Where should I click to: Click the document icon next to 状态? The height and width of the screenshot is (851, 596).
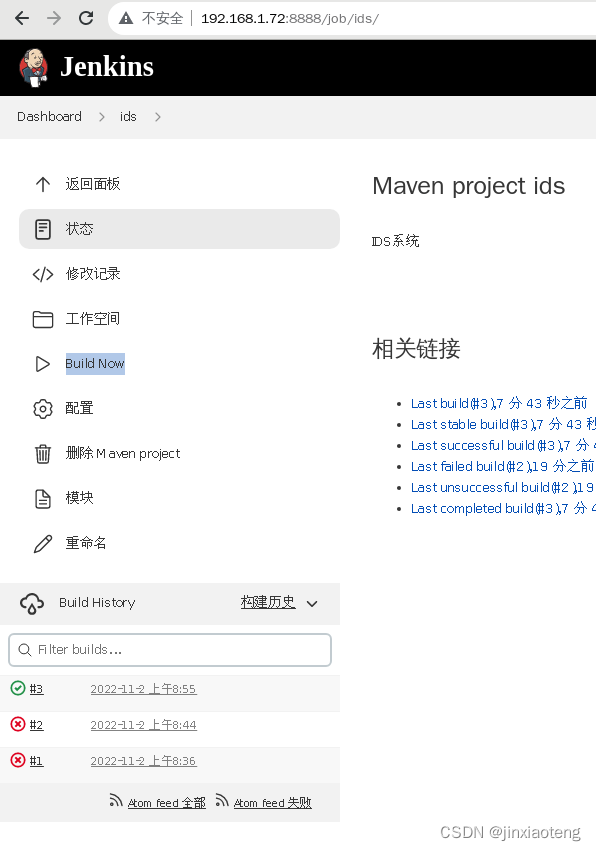pos(43,230)
